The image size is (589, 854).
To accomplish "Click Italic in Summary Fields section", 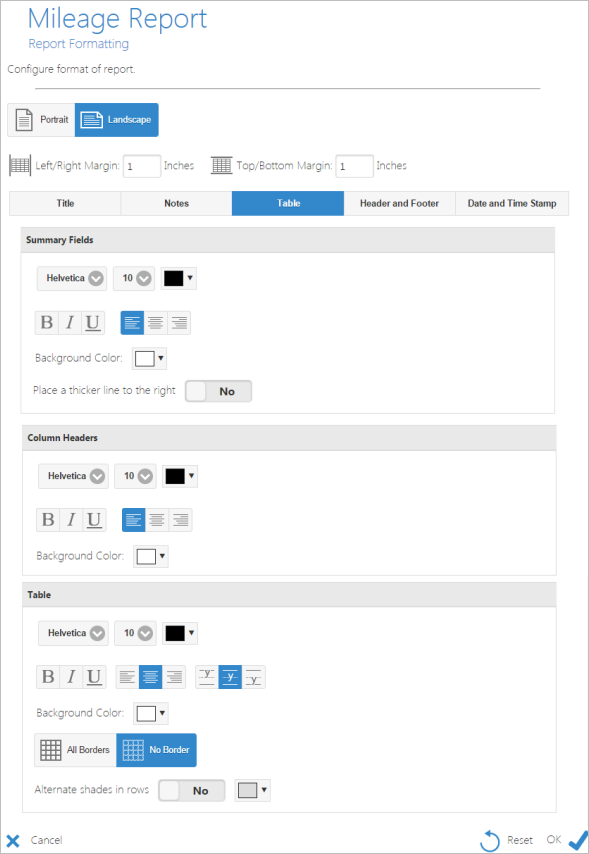I will (70, 323).
